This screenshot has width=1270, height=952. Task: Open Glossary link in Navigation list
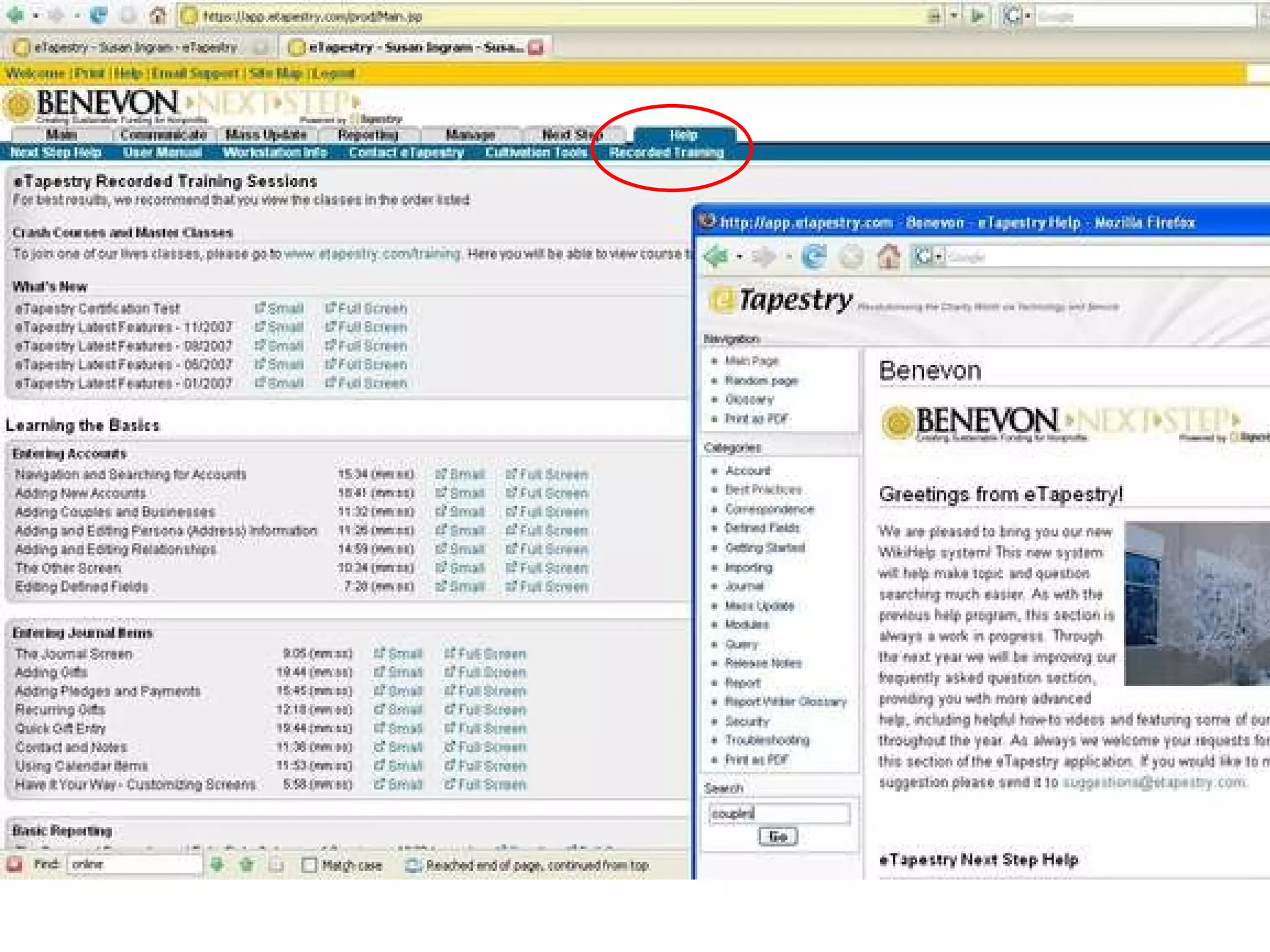coord(749,400)
